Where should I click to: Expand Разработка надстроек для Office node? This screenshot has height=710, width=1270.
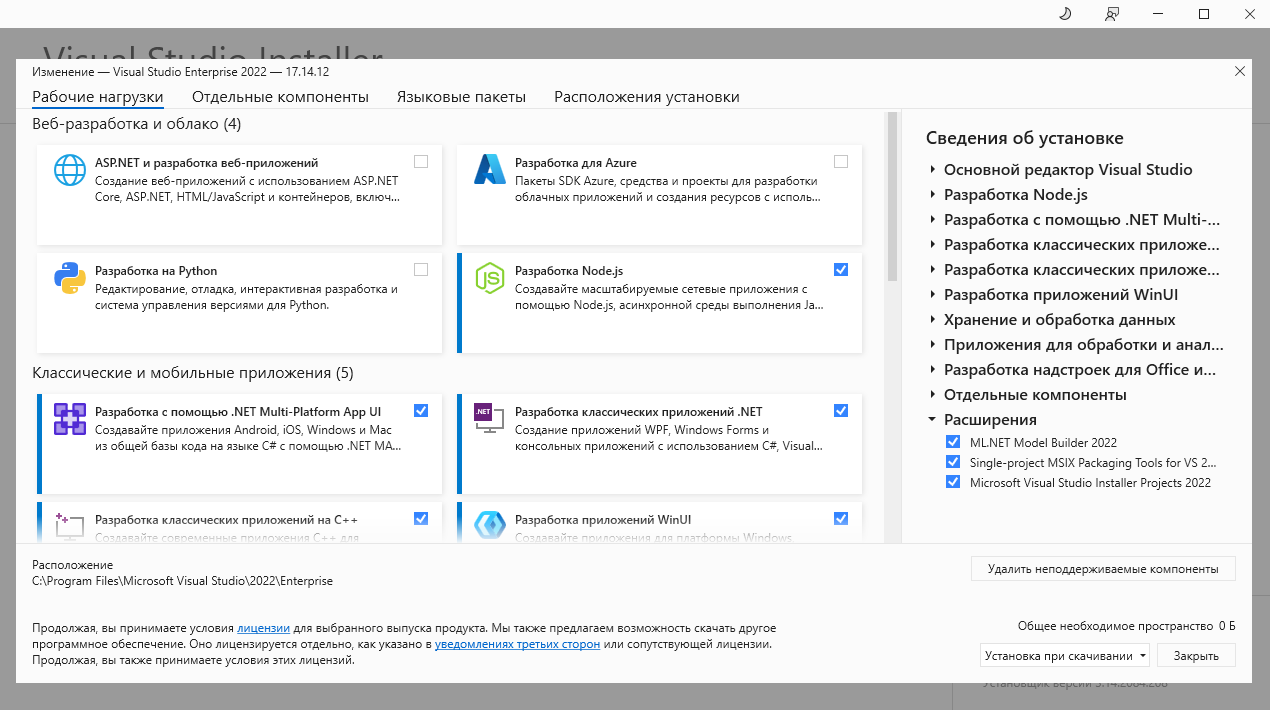932,370
